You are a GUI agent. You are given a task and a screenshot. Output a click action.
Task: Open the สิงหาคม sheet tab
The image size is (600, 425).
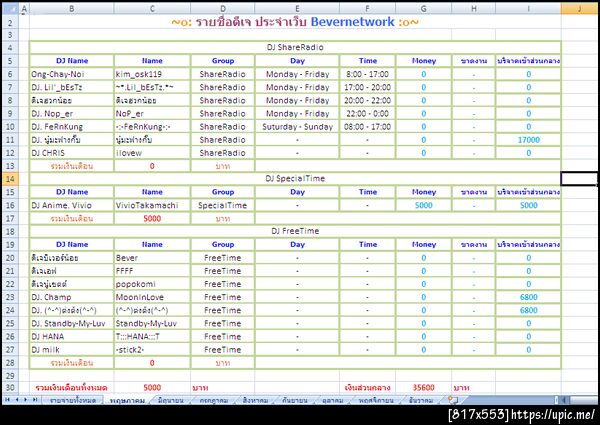pyautogui.click(x=255, y=400)
